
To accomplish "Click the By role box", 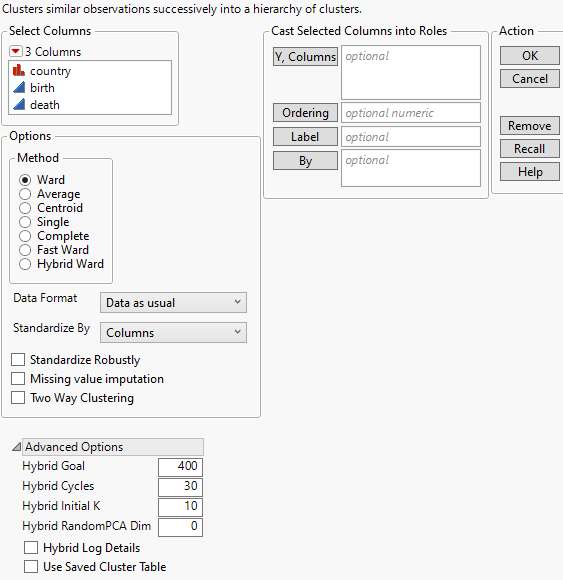I will tap(411, 168).
